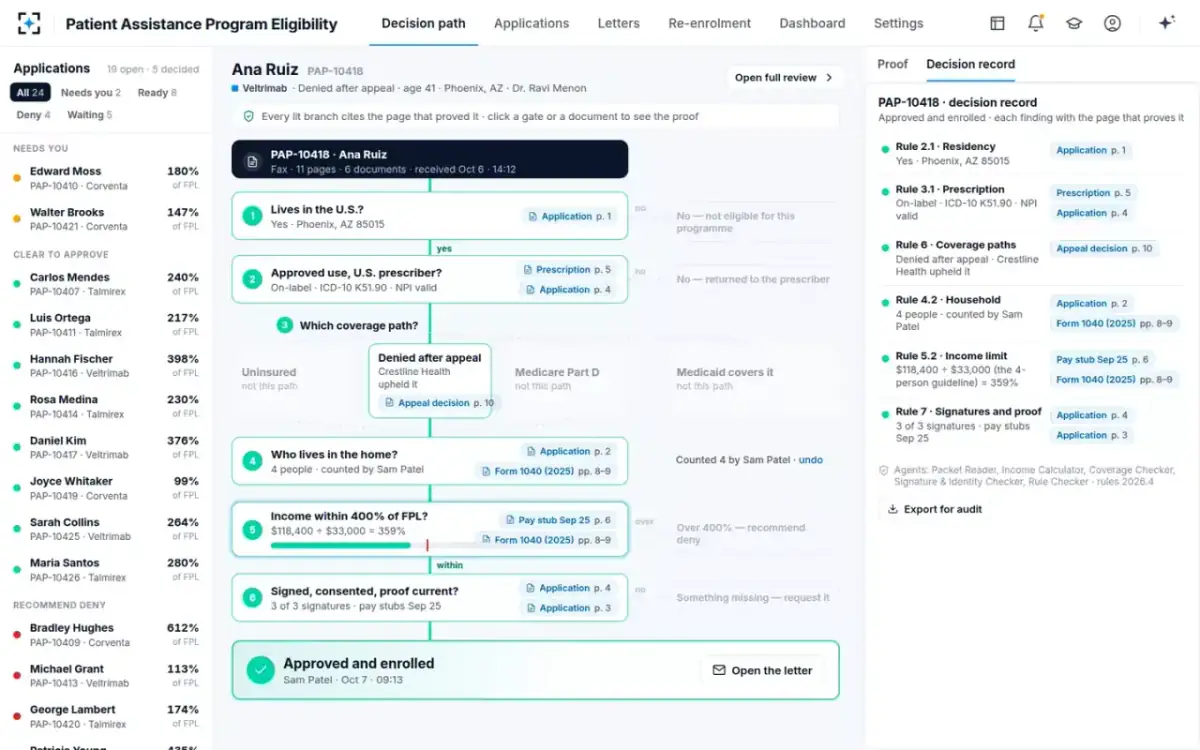Open Prescription p. 5 citation in step 2
The height and width of the screenshot is (750, 1200).
point(566,270)
